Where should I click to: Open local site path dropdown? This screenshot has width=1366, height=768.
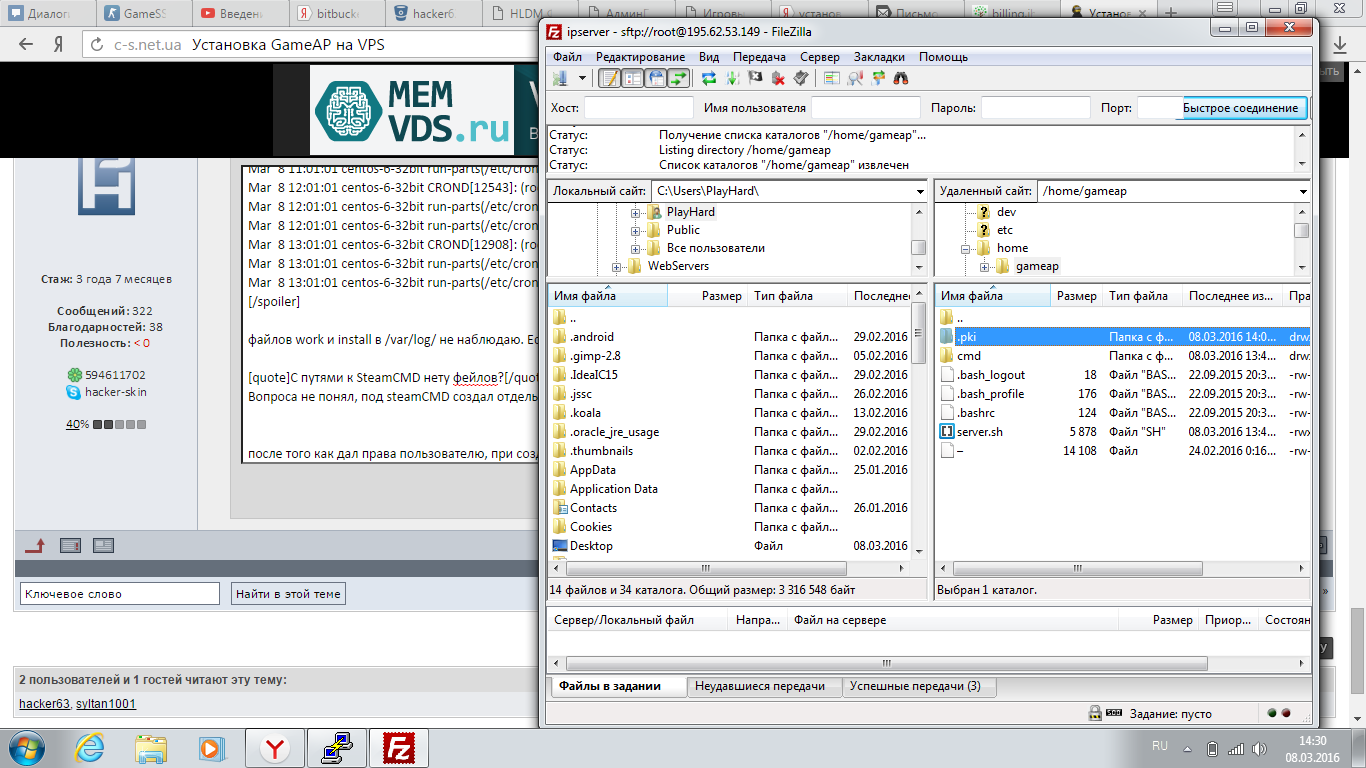click(920, 191)
